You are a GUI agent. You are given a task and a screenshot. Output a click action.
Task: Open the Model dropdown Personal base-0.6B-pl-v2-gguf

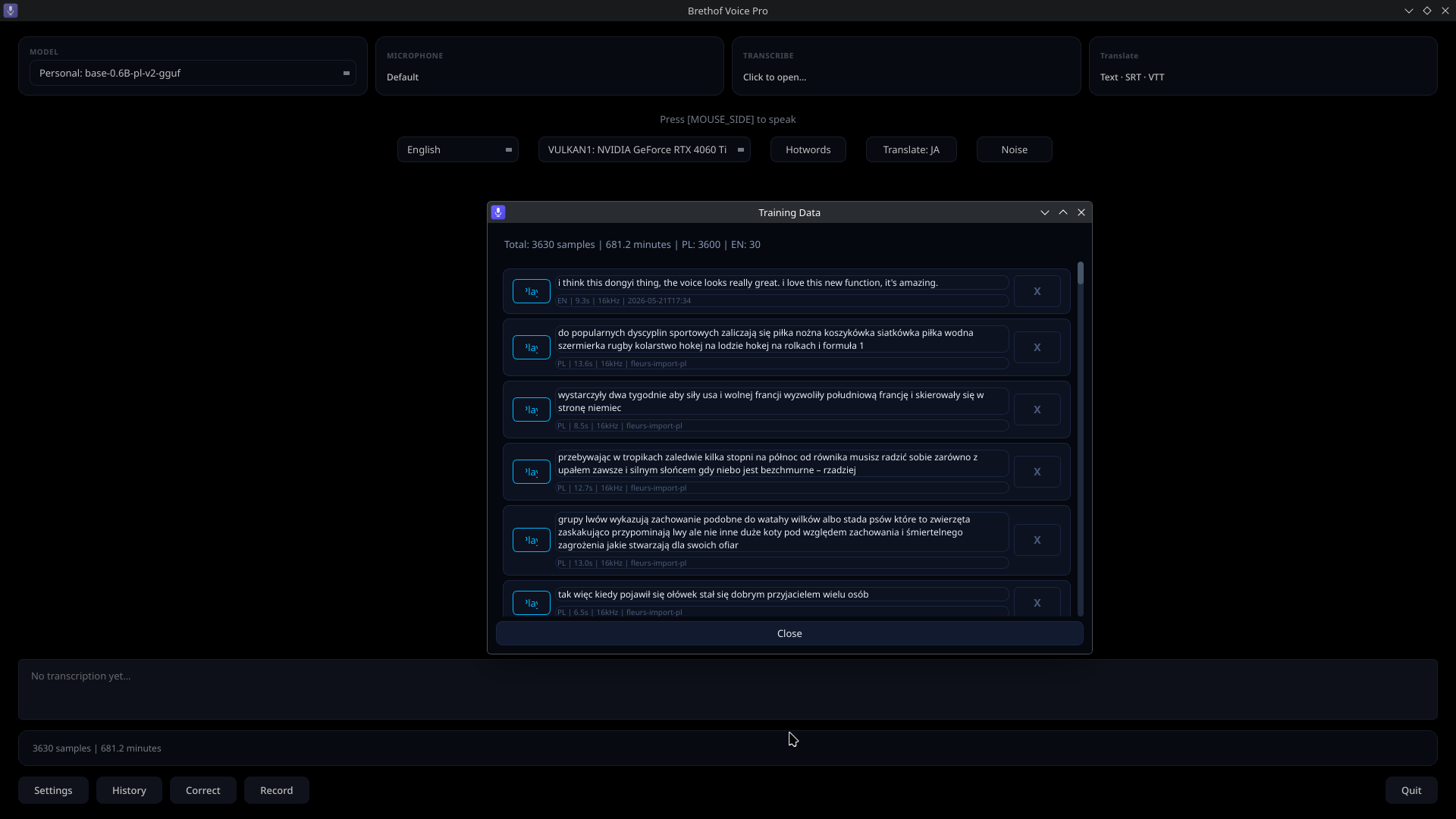[x=193, y=73]
